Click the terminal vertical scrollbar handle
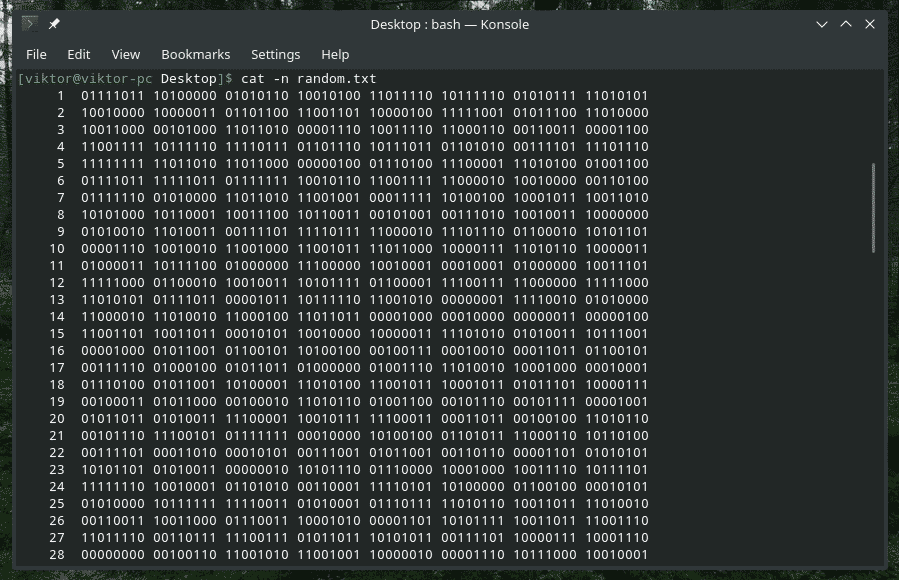 coord(873,207)
